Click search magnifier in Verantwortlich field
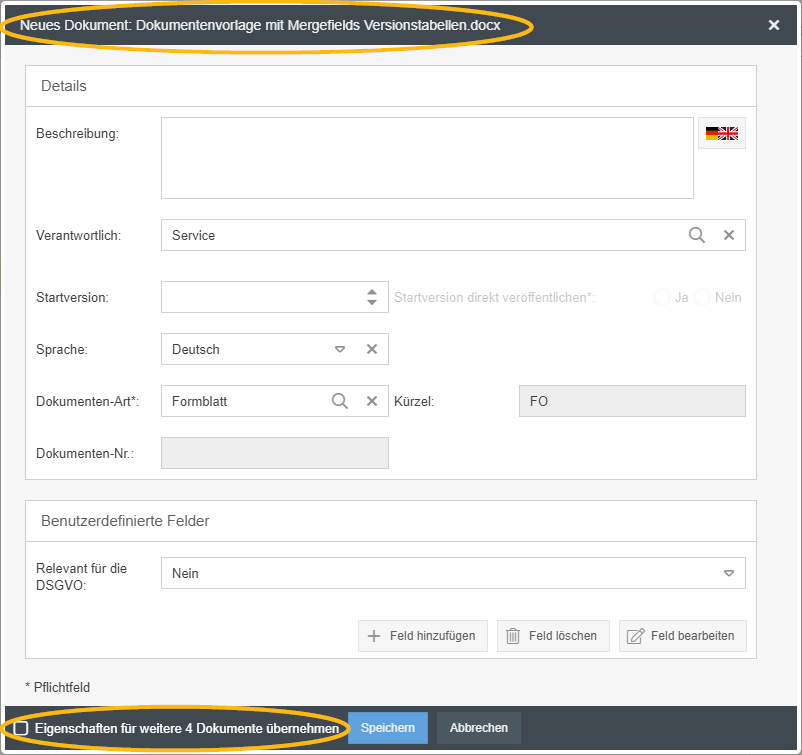 pyautogui.click(x=697, y=235)
